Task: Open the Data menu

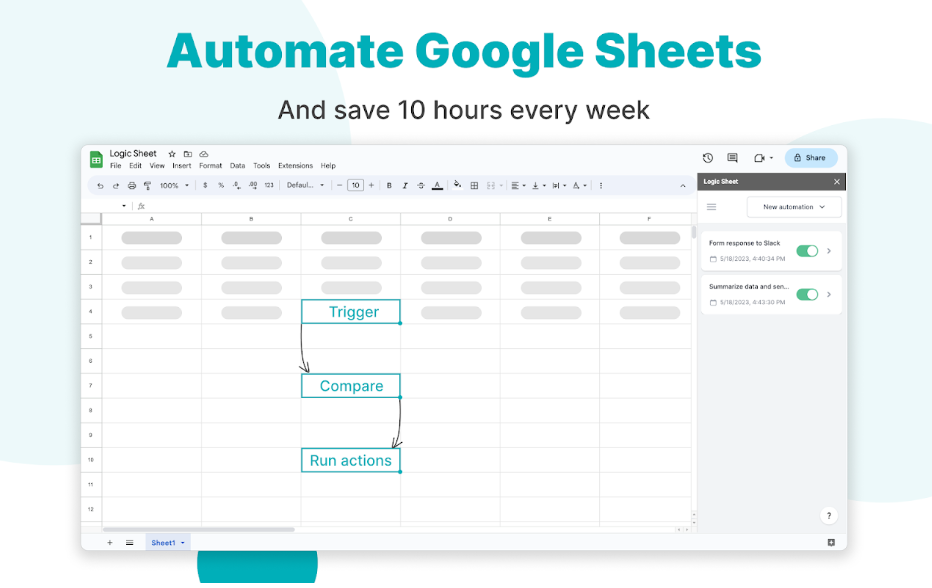Action: pyautogui.click(x=238, y=166)
